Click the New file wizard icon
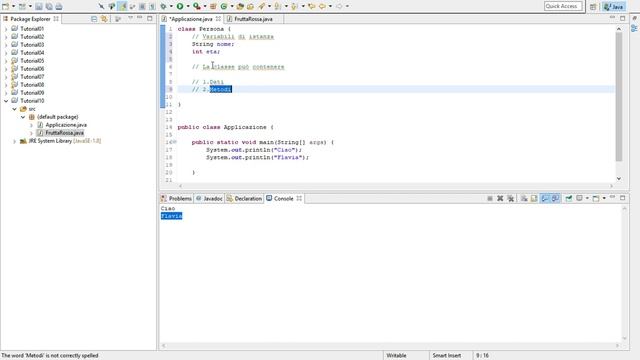 pos(6,6)
